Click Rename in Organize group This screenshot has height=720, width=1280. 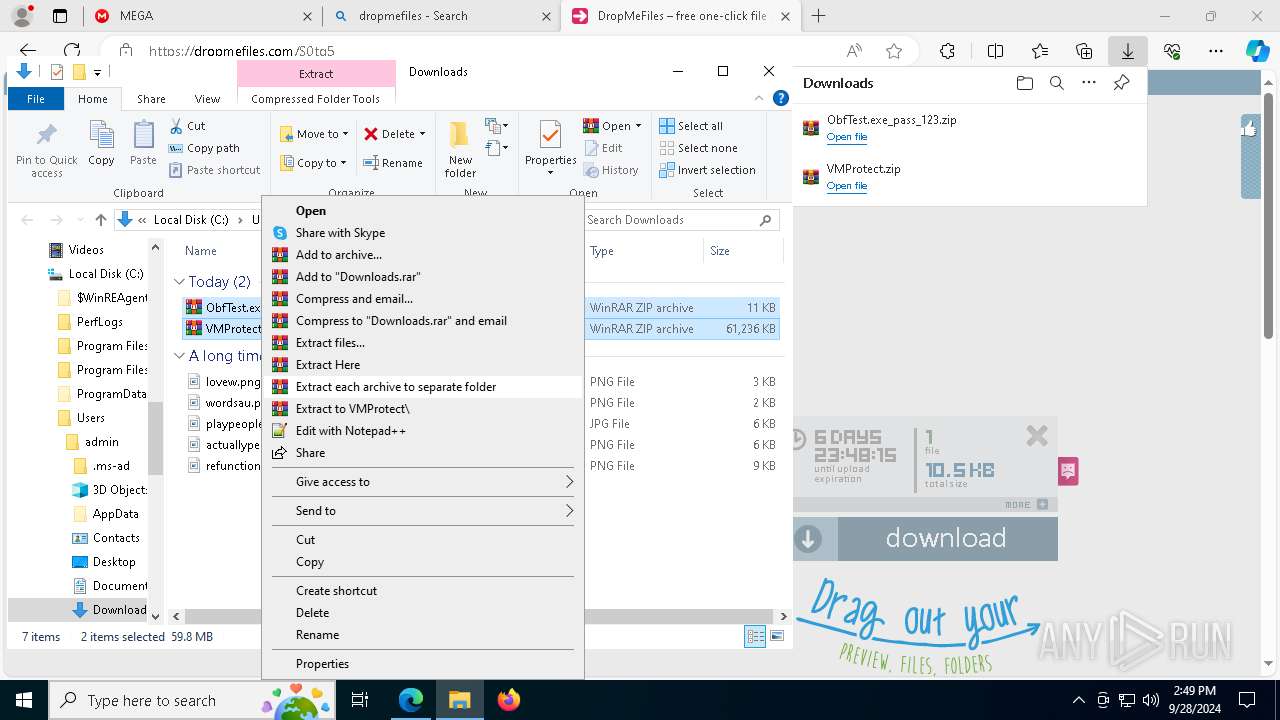coord(393,163)
